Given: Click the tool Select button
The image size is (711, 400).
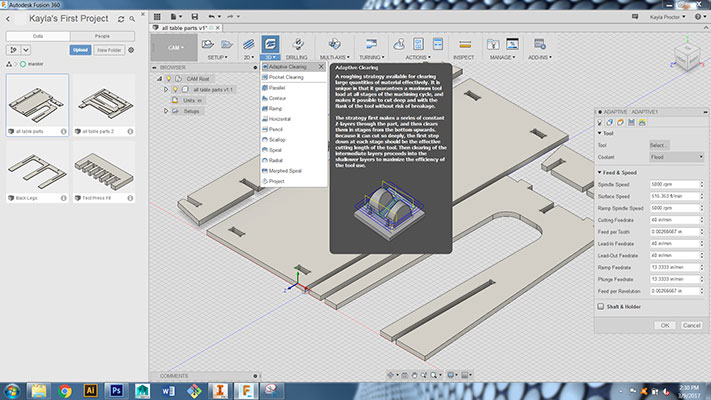Looking at the screenshot, I should (659, 145).
